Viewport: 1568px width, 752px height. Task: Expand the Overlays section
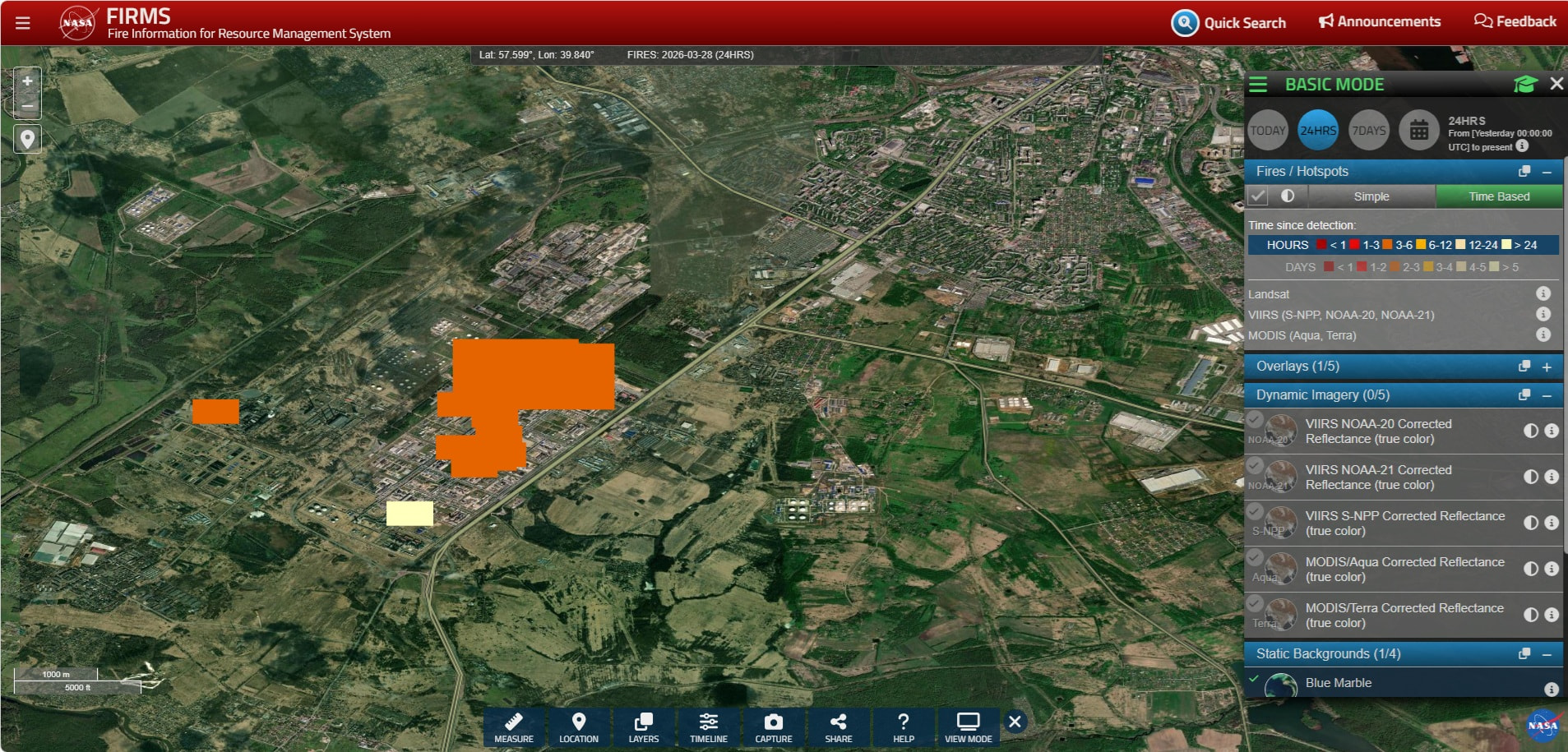tap(1547, 367)
